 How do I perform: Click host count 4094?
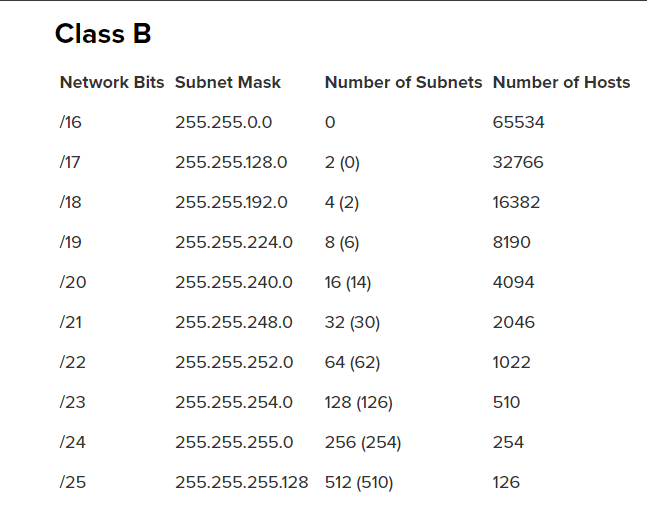513,283
